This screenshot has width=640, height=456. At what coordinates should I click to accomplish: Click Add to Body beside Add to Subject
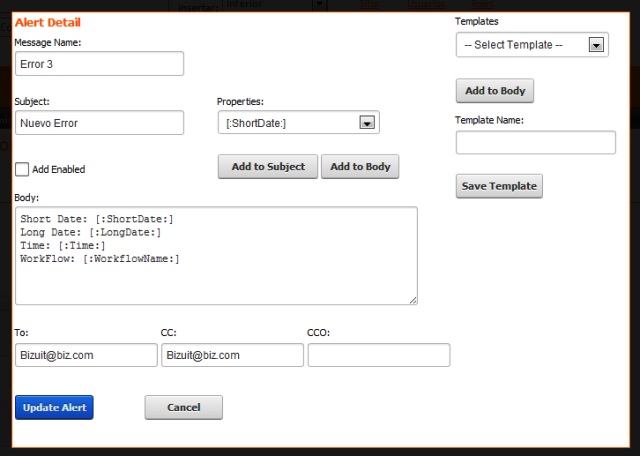click(360, 167)
